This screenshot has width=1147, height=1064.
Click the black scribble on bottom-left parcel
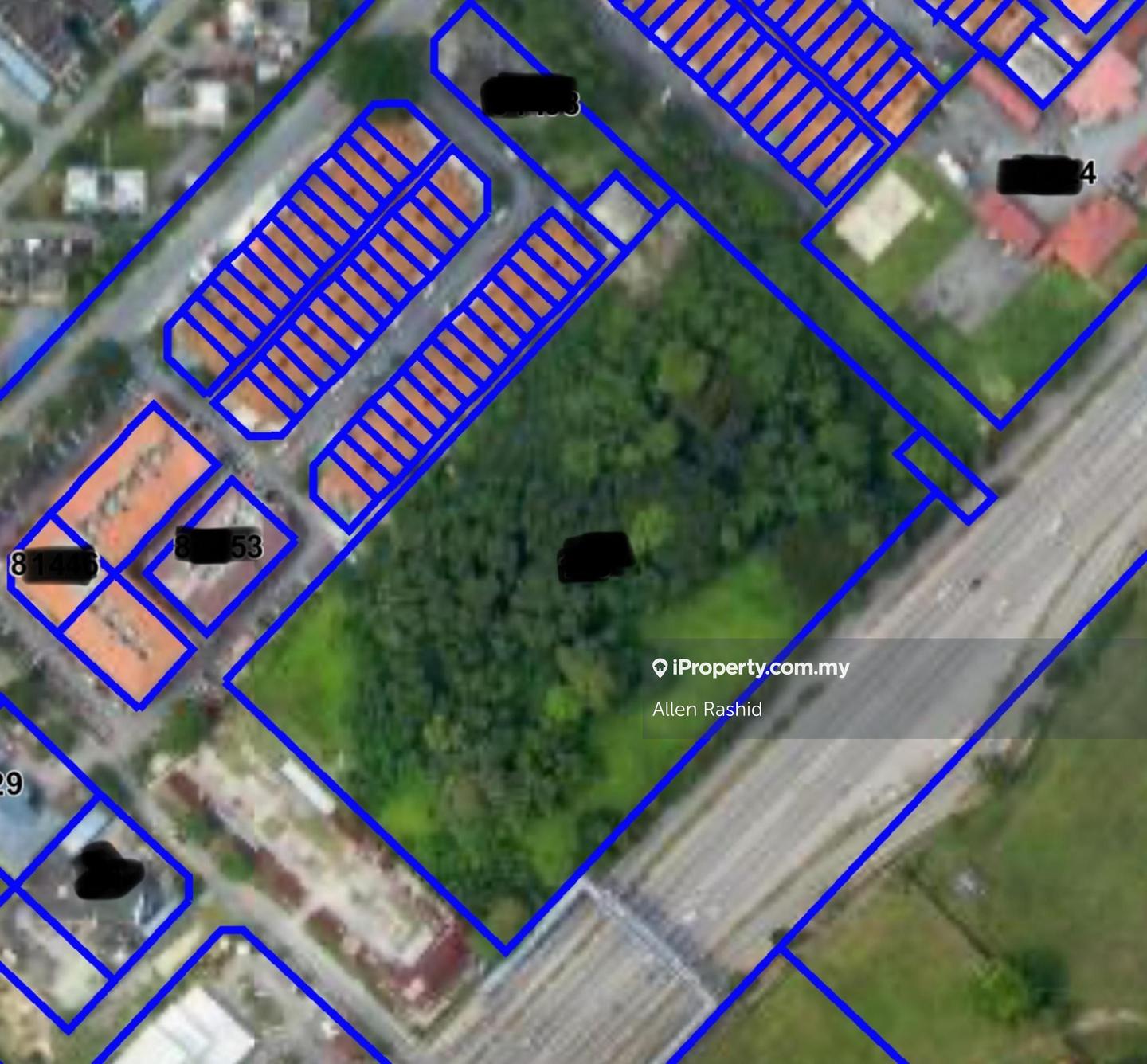[x=108, y=872]
